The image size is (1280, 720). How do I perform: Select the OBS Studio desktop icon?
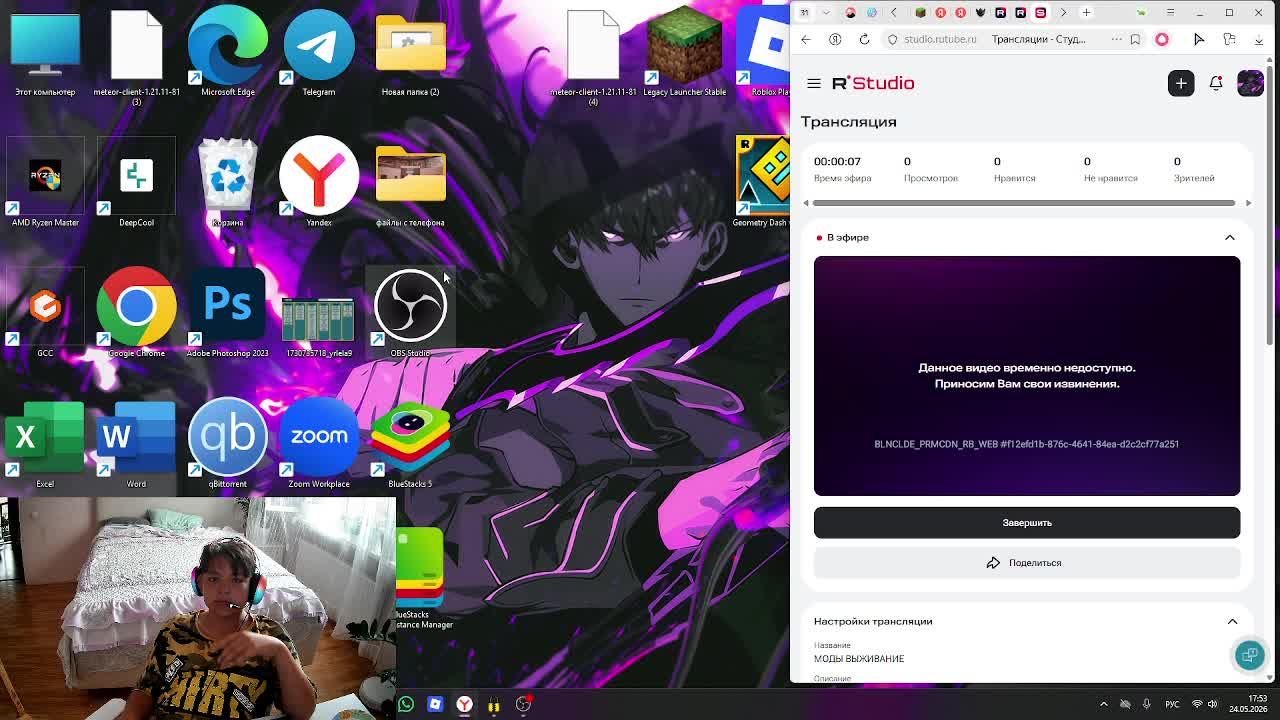point(410,314)
